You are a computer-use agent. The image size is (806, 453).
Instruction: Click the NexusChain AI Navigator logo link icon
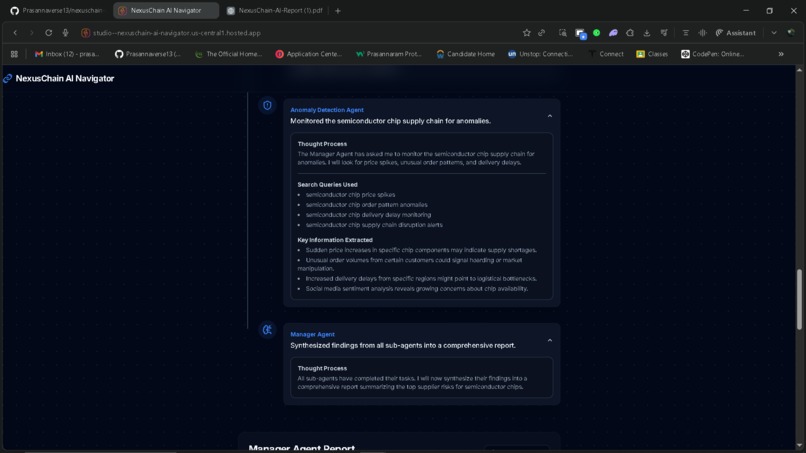pyautogui.click(x=8, y=78)
